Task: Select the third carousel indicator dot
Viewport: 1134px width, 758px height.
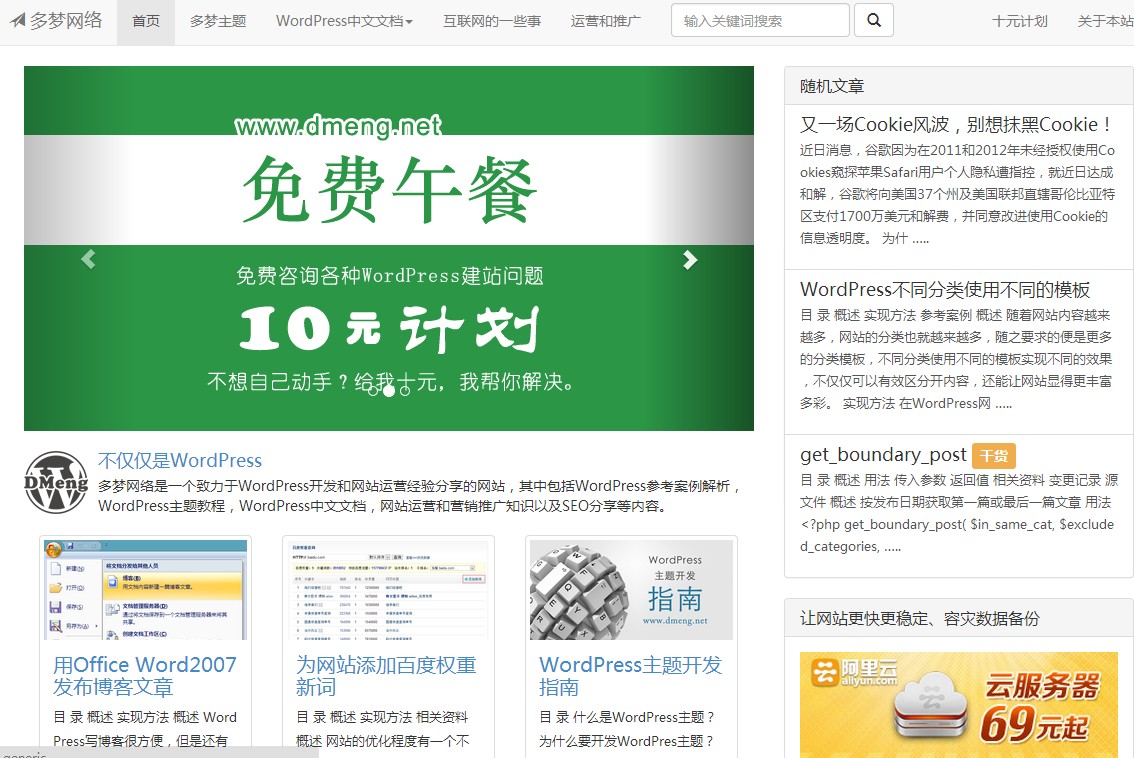Action: (405, 390)
